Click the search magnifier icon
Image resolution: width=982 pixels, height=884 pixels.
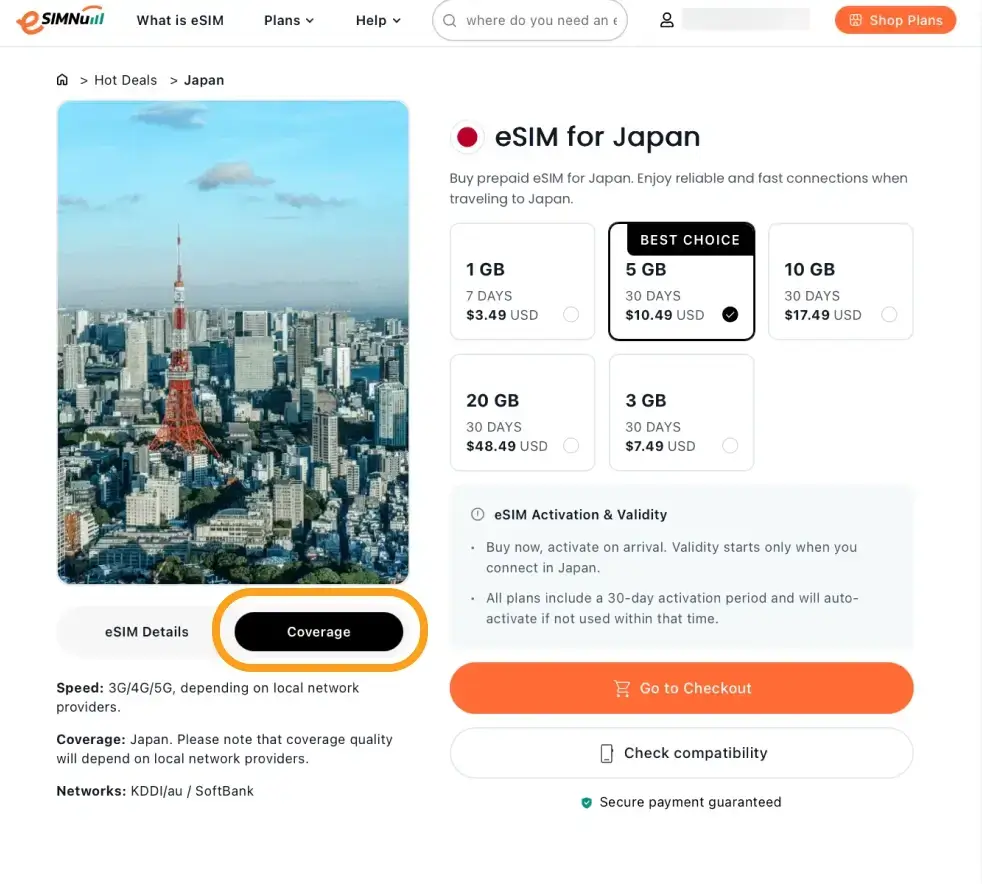[x=450, y=21]
